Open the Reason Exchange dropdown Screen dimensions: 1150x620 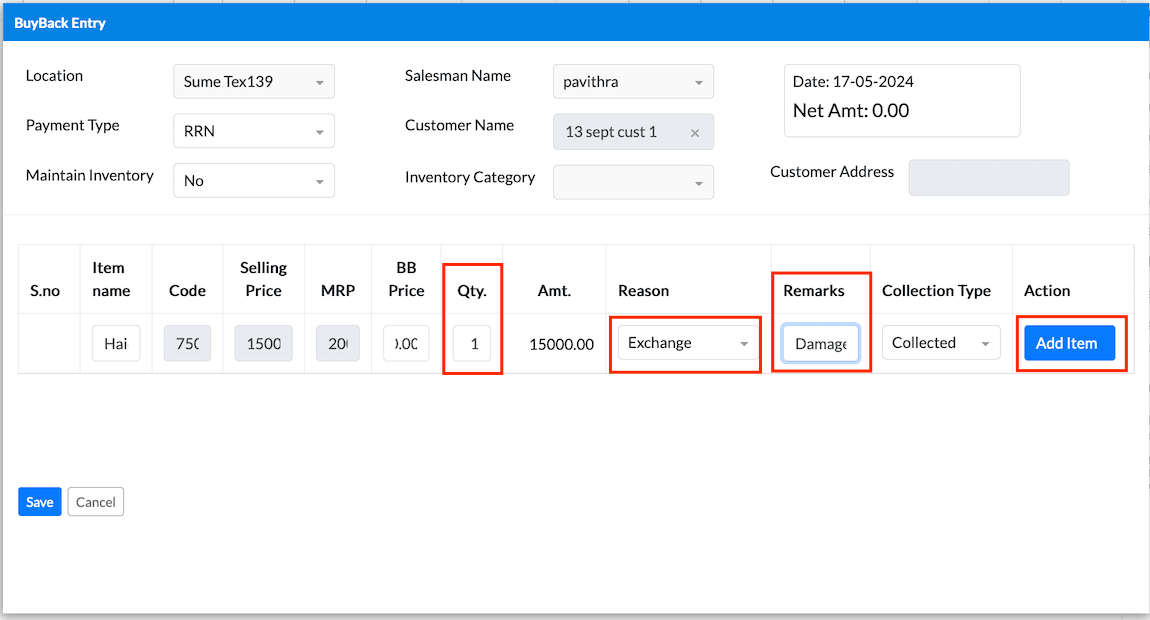click(688, 343)
